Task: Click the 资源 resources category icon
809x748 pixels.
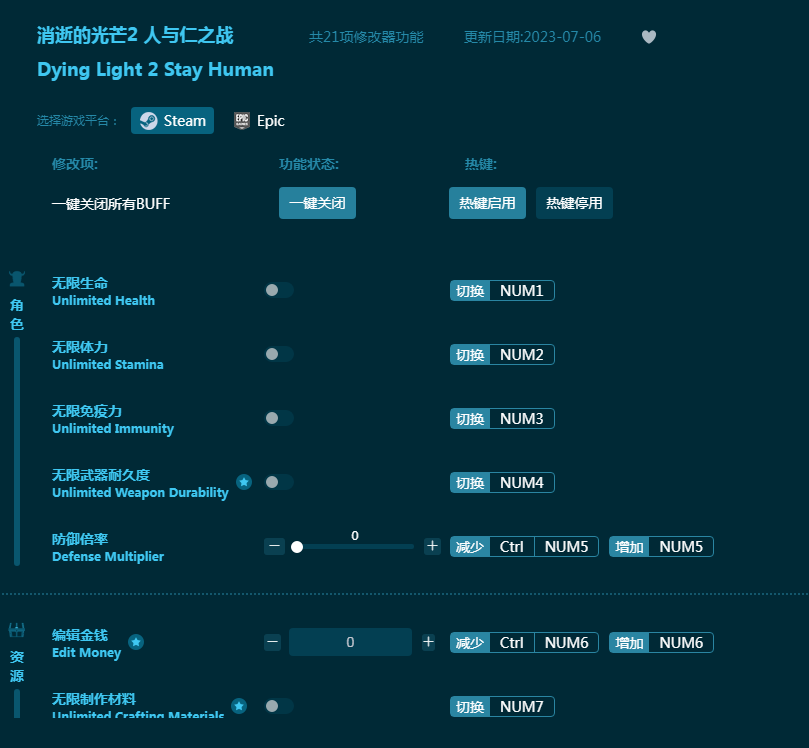Action: coord(17,630)
